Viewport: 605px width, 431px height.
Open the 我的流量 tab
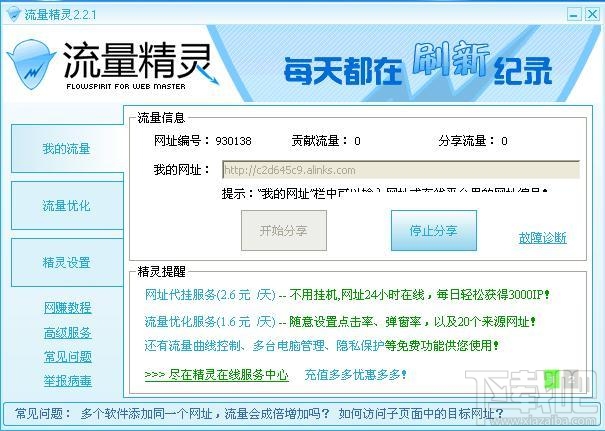[68, 149]
